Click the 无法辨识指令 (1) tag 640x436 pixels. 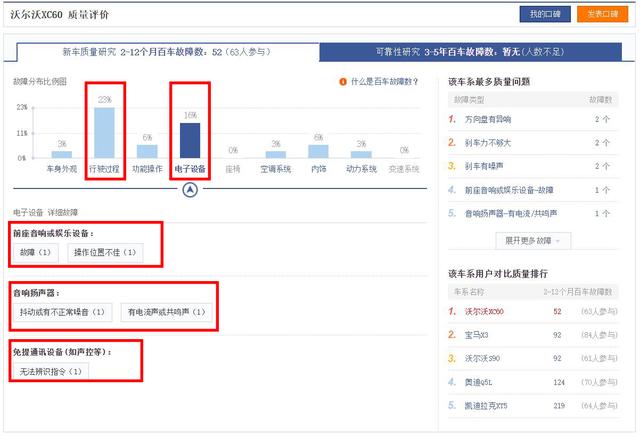[x=51, y=371]
